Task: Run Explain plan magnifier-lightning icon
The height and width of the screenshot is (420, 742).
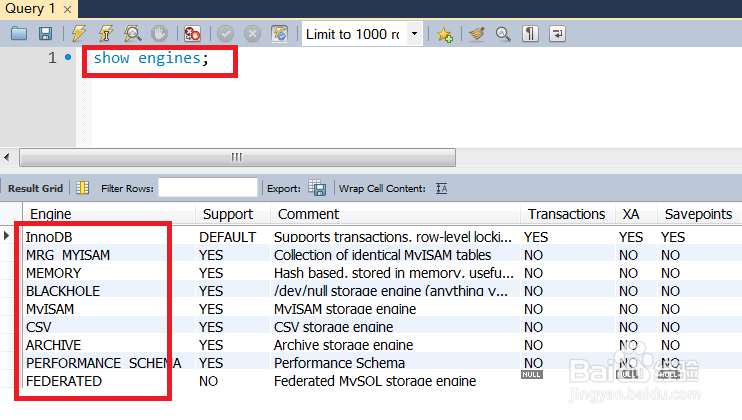Action: tap(132, 34)
